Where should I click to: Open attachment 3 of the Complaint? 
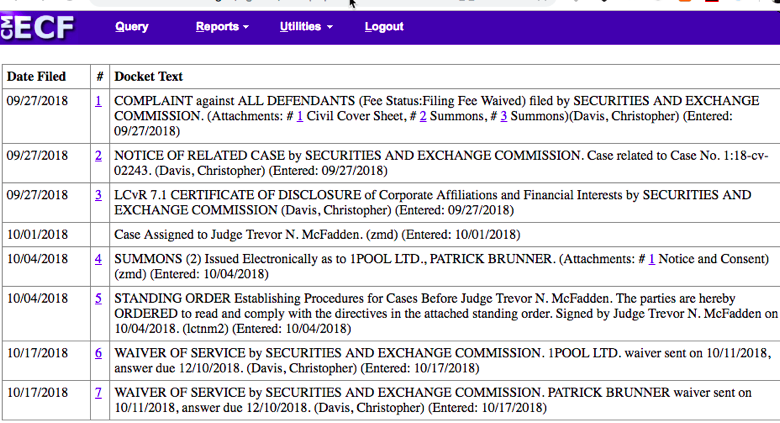click(504, 116)
